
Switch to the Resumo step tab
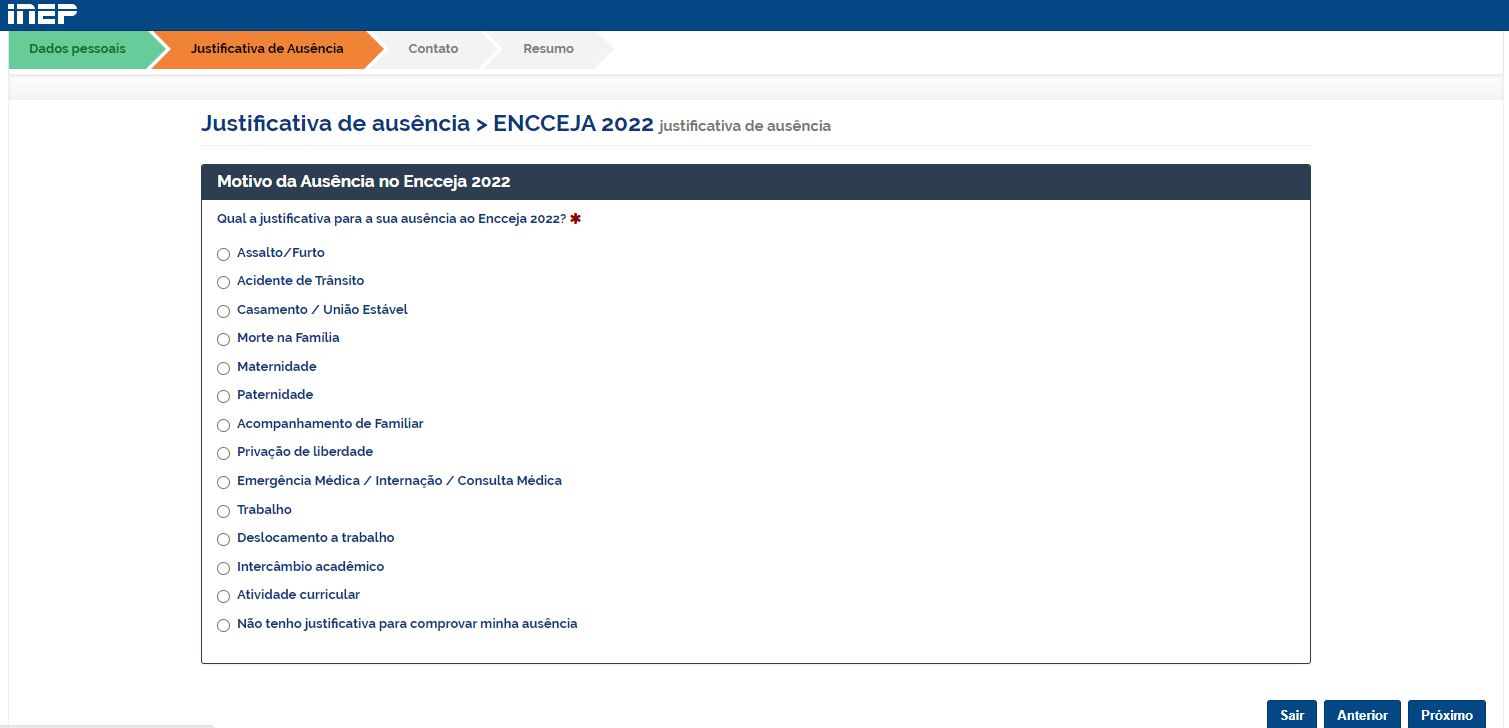[x=548, y=49]
